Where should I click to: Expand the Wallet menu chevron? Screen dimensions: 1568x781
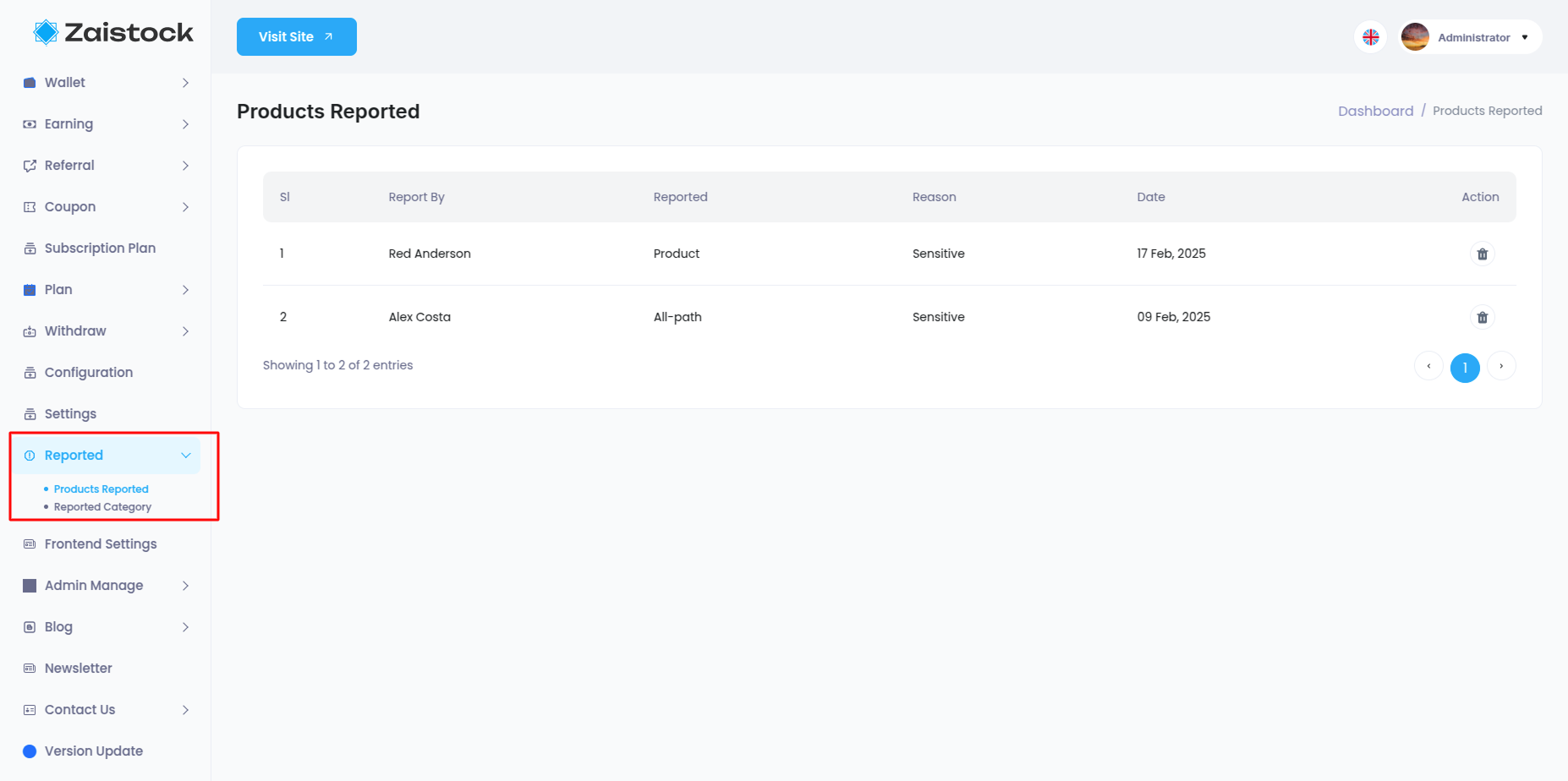coord(185,83)
